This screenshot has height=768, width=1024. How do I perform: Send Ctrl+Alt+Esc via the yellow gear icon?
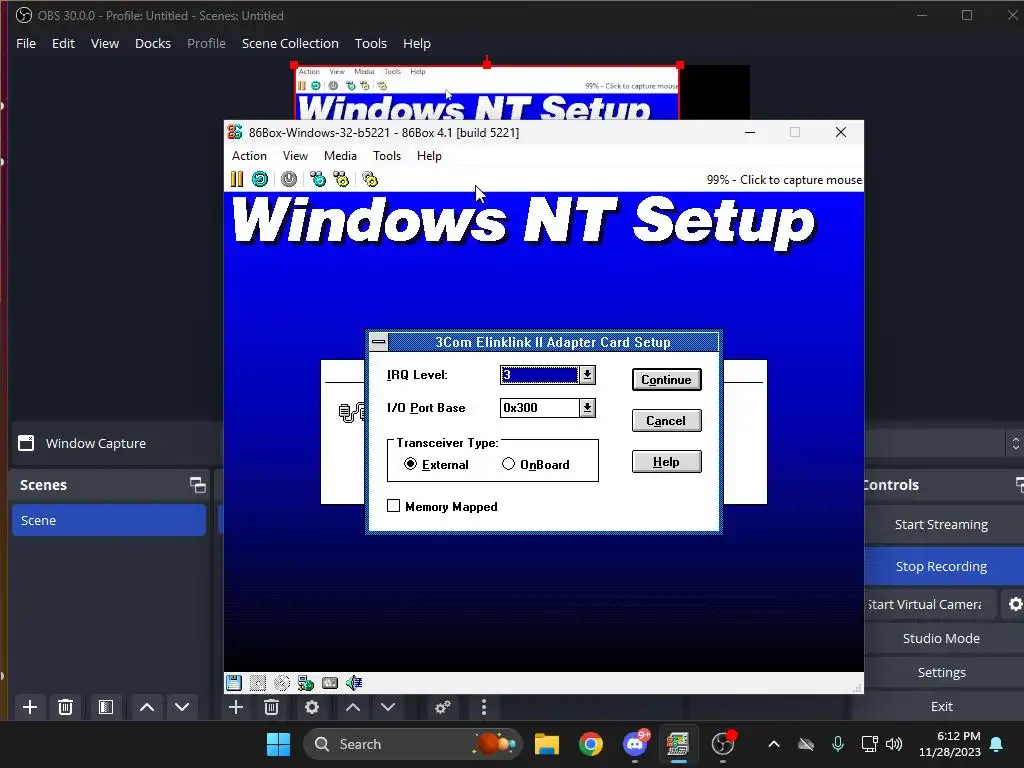(341, 179)
